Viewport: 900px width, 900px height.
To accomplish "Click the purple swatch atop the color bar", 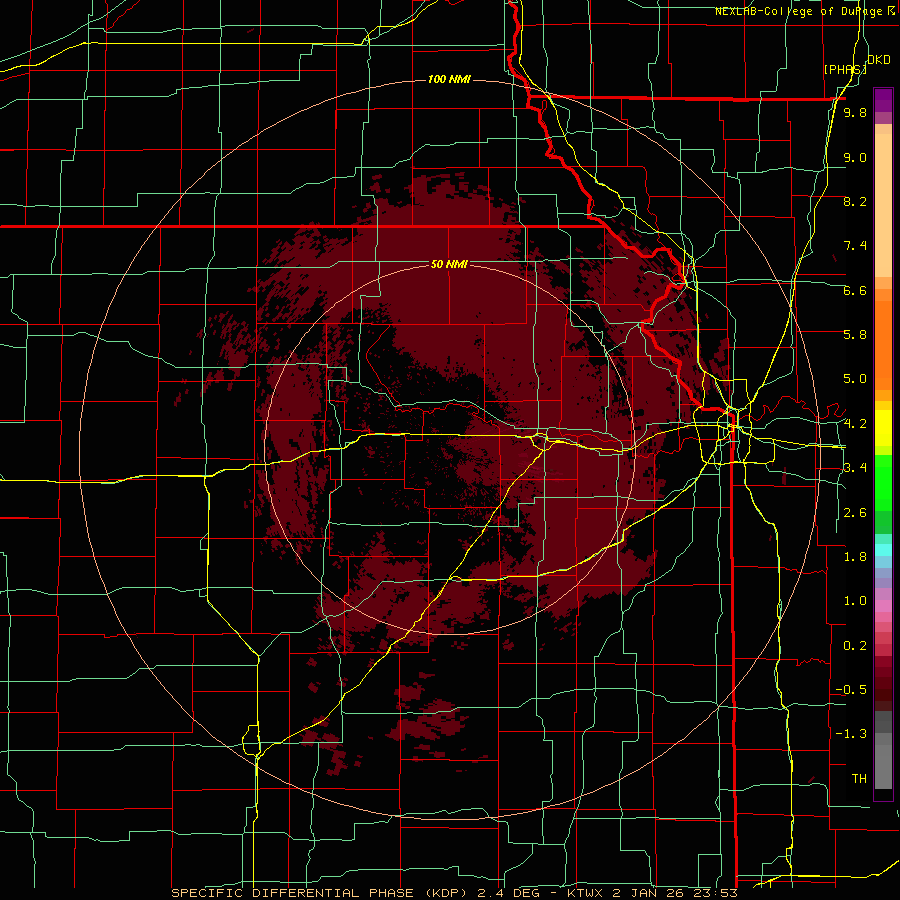I will (883, 100).
